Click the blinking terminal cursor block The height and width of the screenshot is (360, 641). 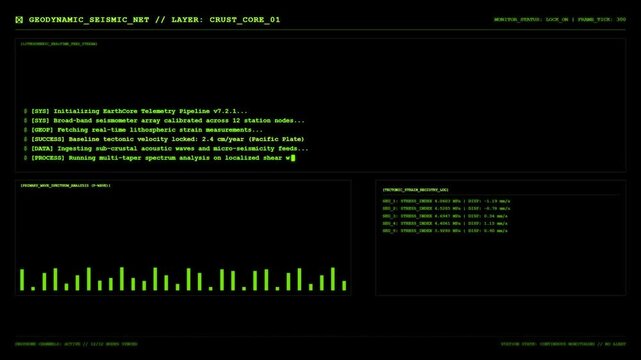(x=293, y=158)
